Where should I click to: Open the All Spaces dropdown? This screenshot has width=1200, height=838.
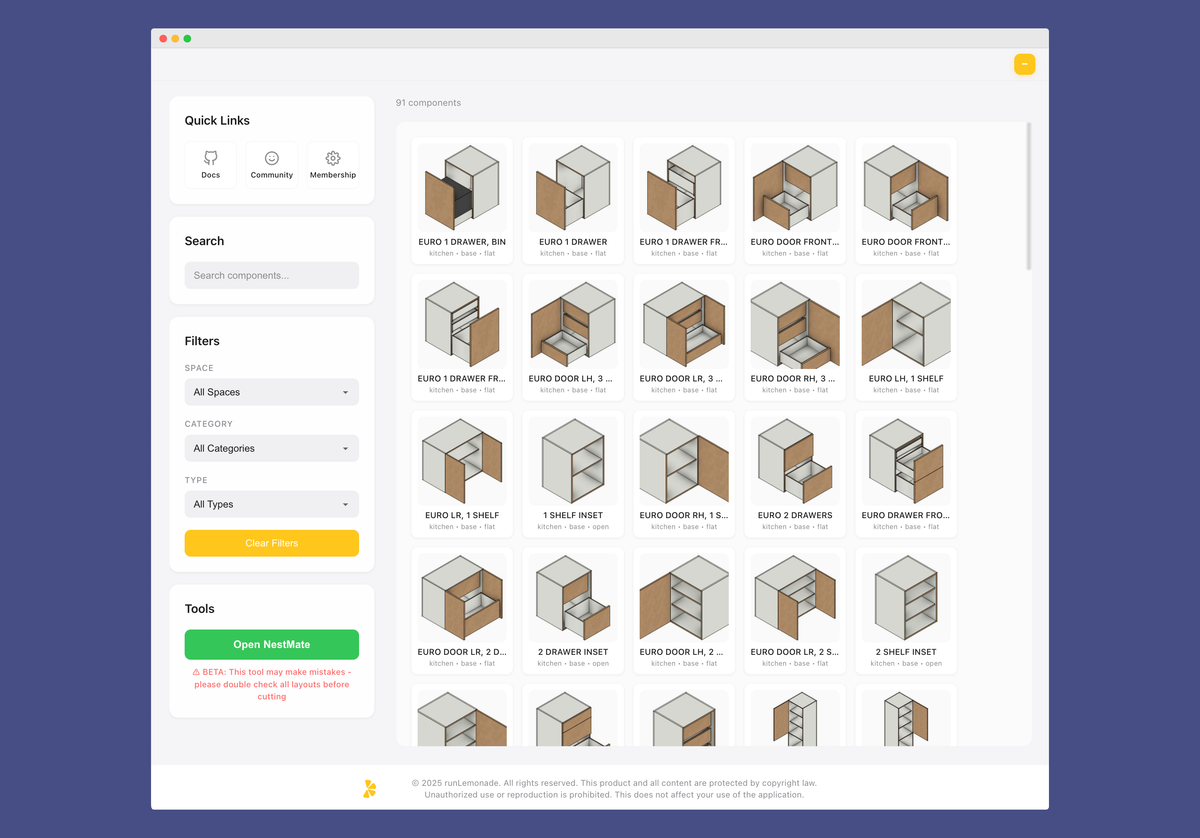click(271, 392)
